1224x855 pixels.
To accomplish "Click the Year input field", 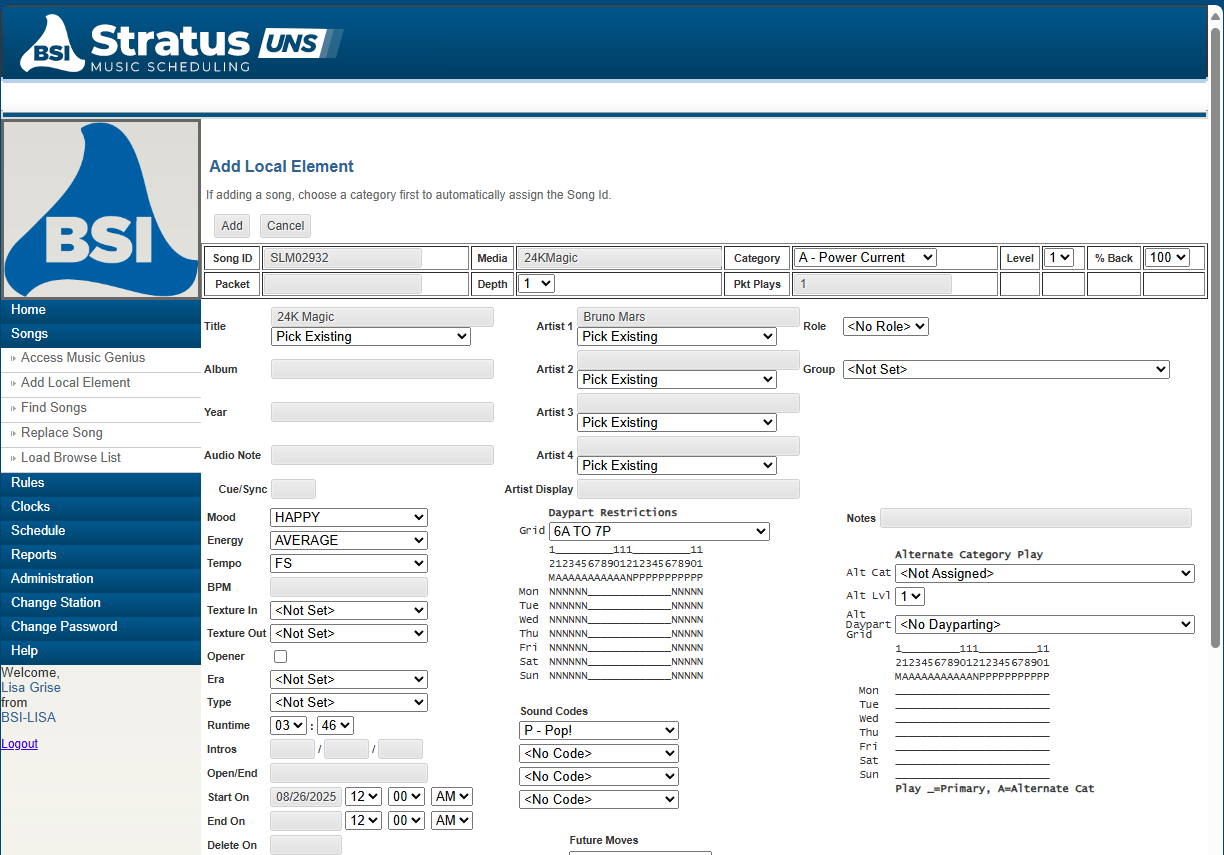I will click(x=383, y=412).
